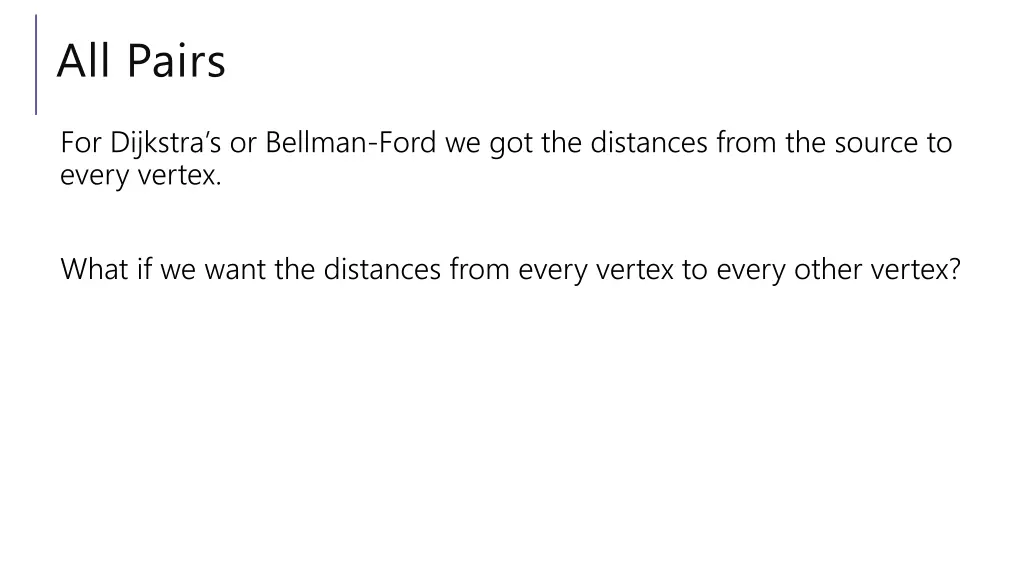Click the word "distances" in the first paragraph

651,144
